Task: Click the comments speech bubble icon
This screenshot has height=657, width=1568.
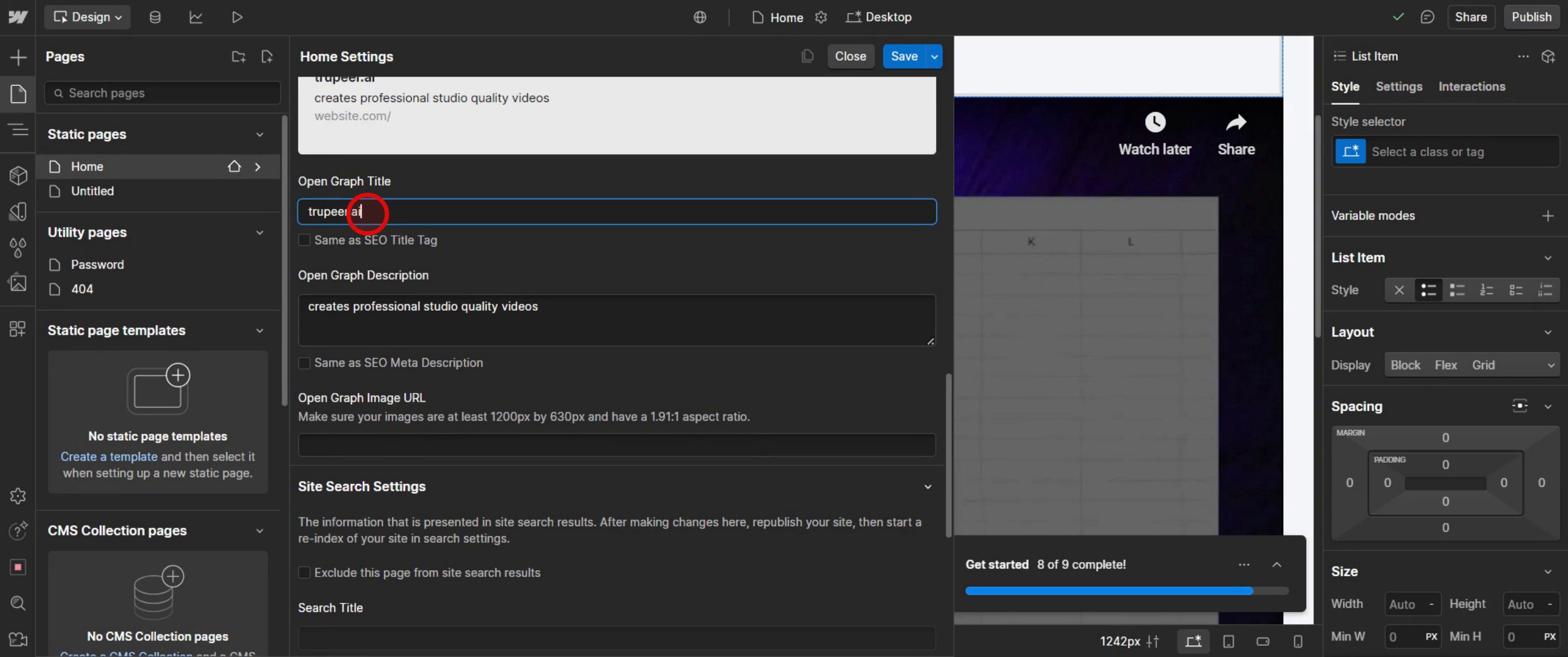Action: (x=1427, y=17)
